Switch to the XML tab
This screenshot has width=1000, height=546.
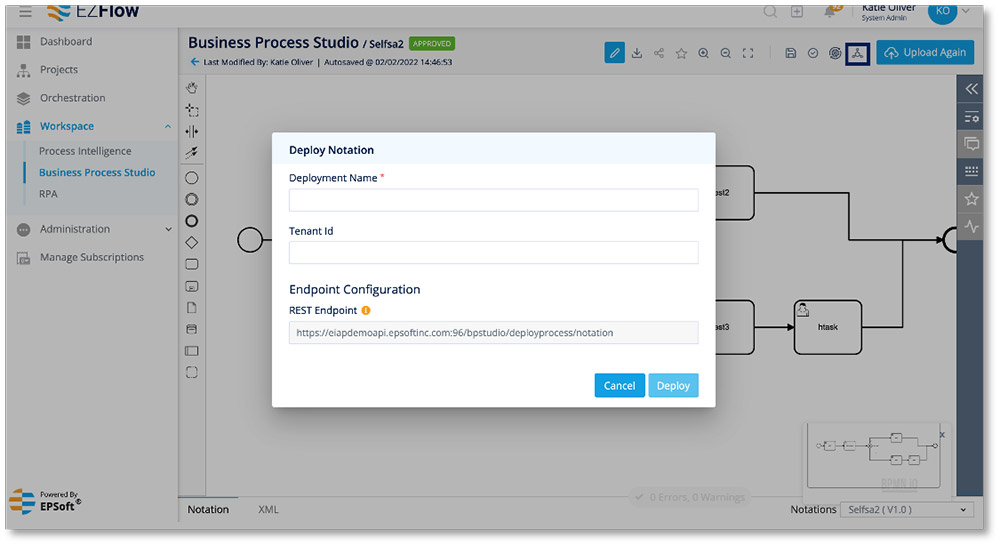click(268, 510)
